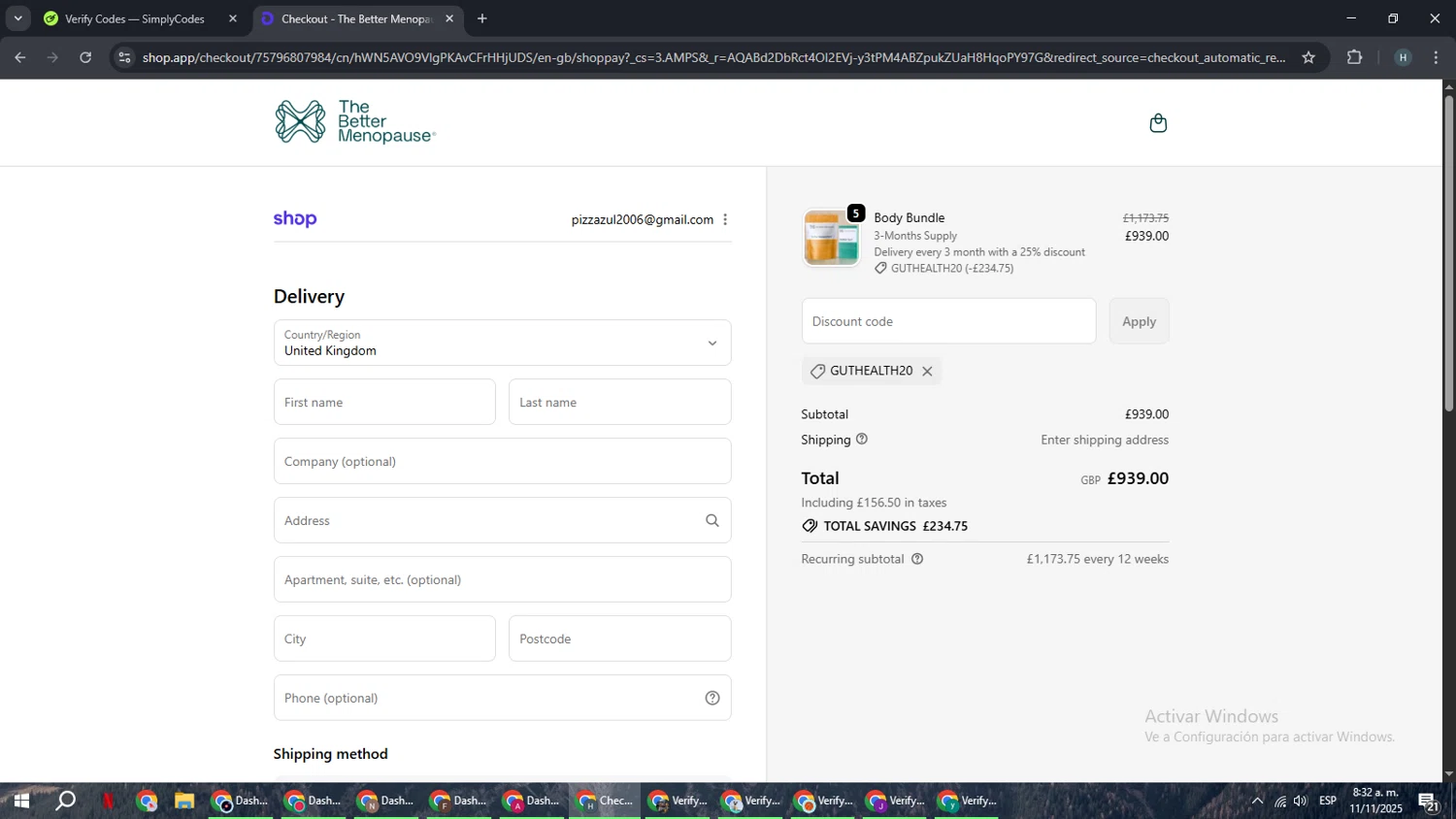Focus the Company (optional) field
This screenshot has width=1456, height=819.
(503, 461)
